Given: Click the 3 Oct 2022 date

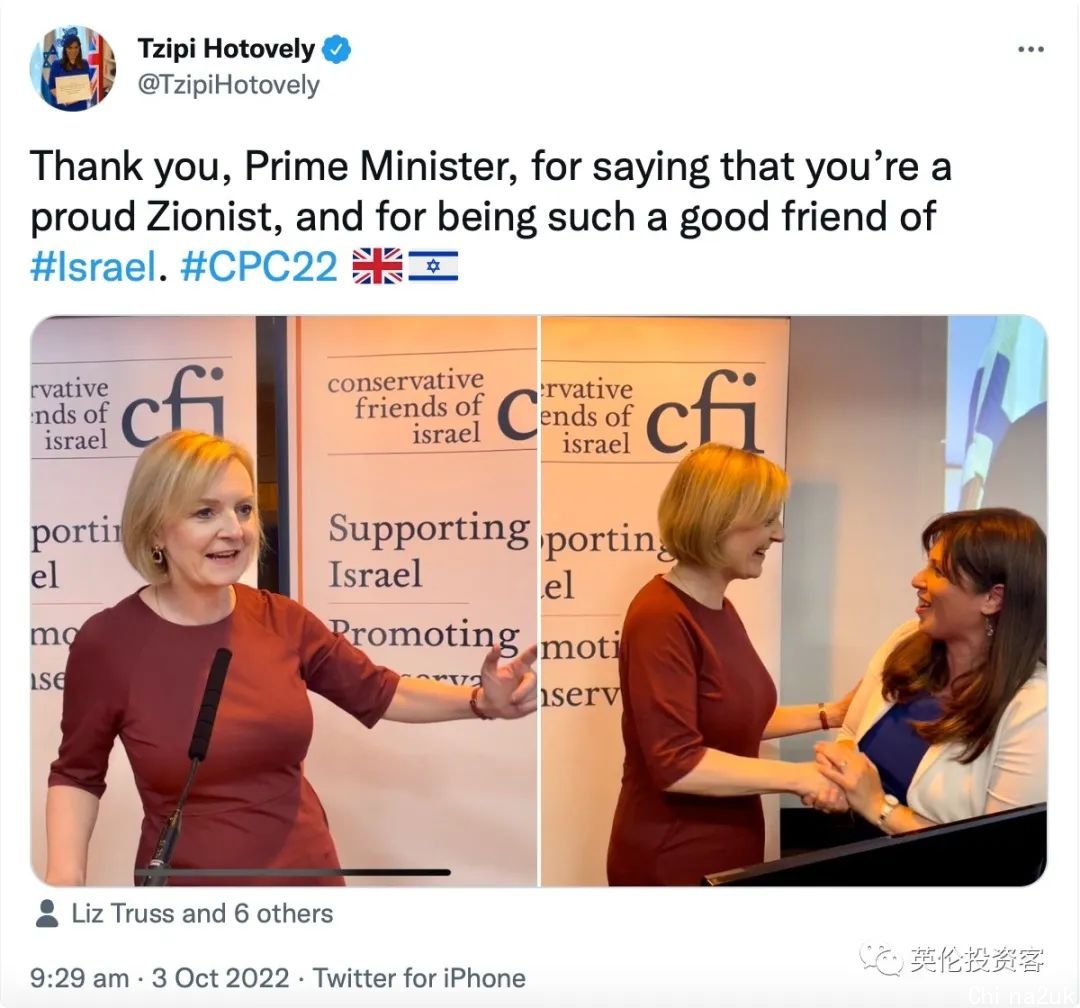Looking at the screenshot, I should click(x=220, y=978).
